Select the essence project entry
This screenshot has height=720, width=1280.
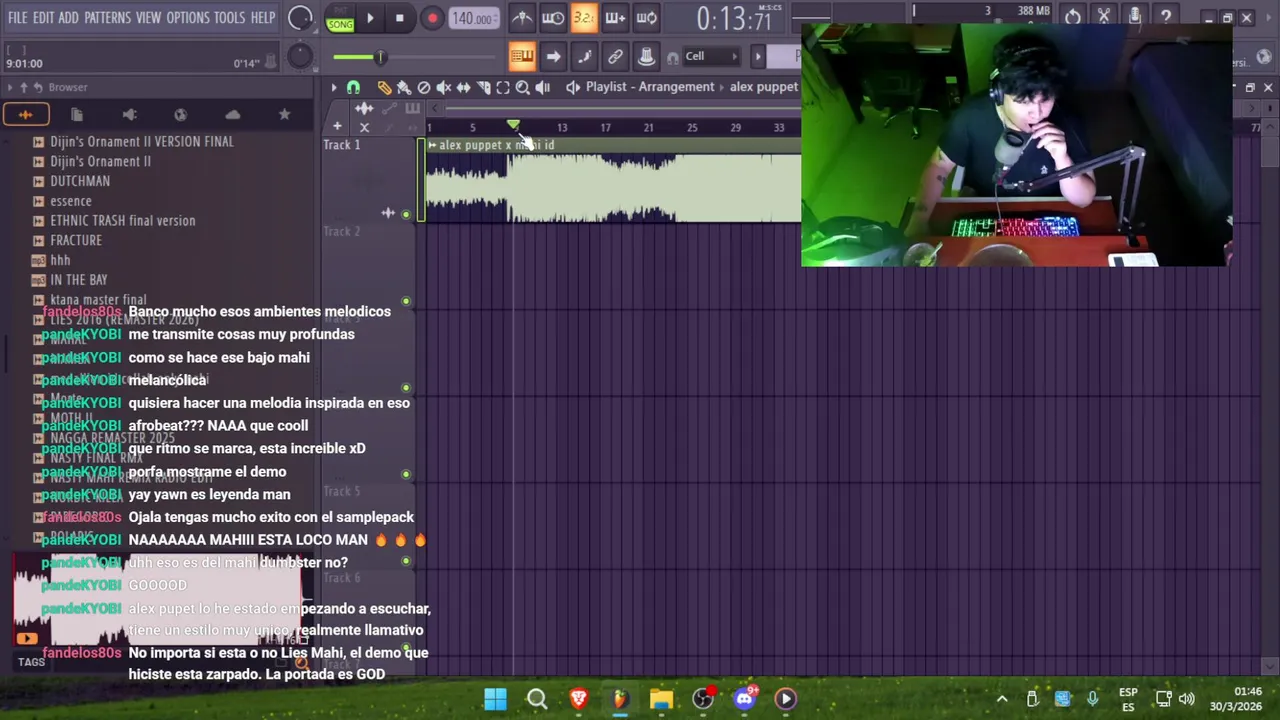pyautogui.click(x=70, y=201)
